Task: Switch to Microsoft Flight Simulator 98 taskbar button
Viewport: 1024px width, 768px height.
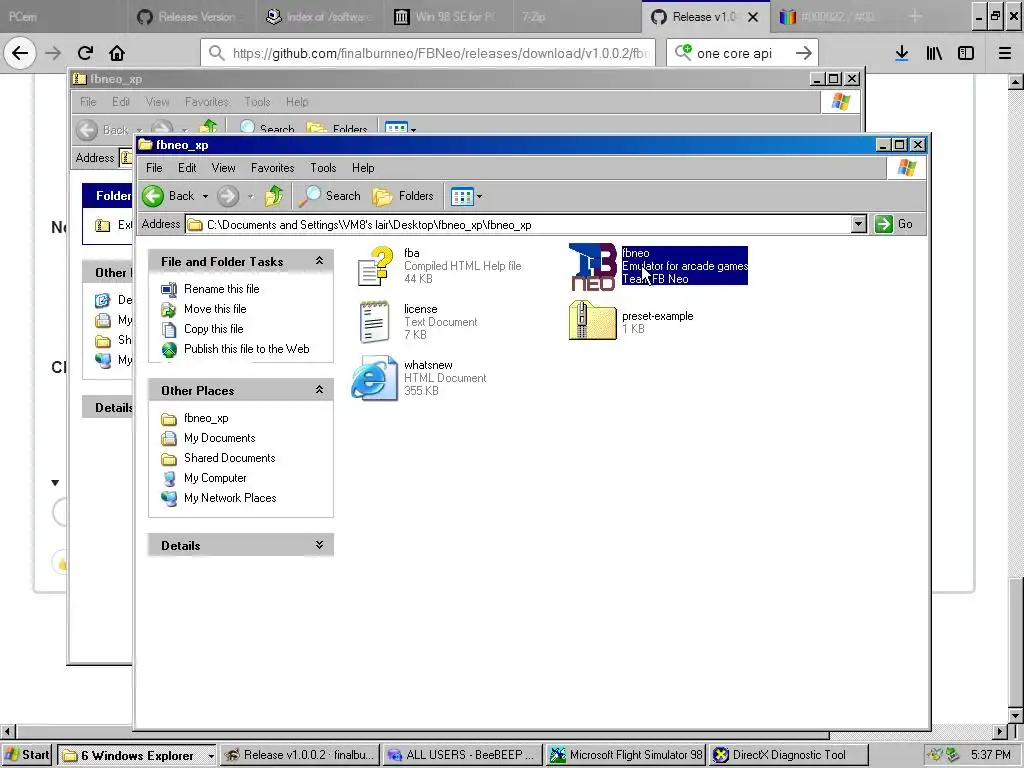Action: click(x=626, y=755)
